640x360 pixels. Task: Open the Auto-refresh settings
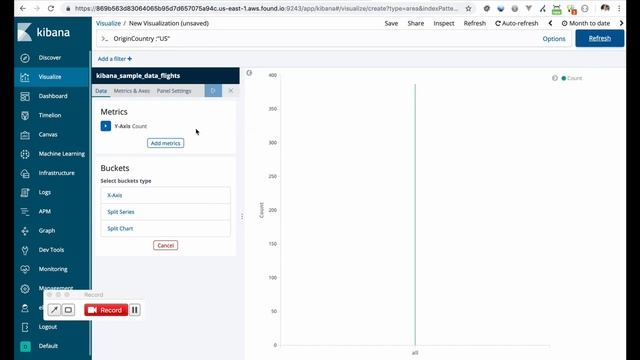pyautogui.click(x=516, y=23)
